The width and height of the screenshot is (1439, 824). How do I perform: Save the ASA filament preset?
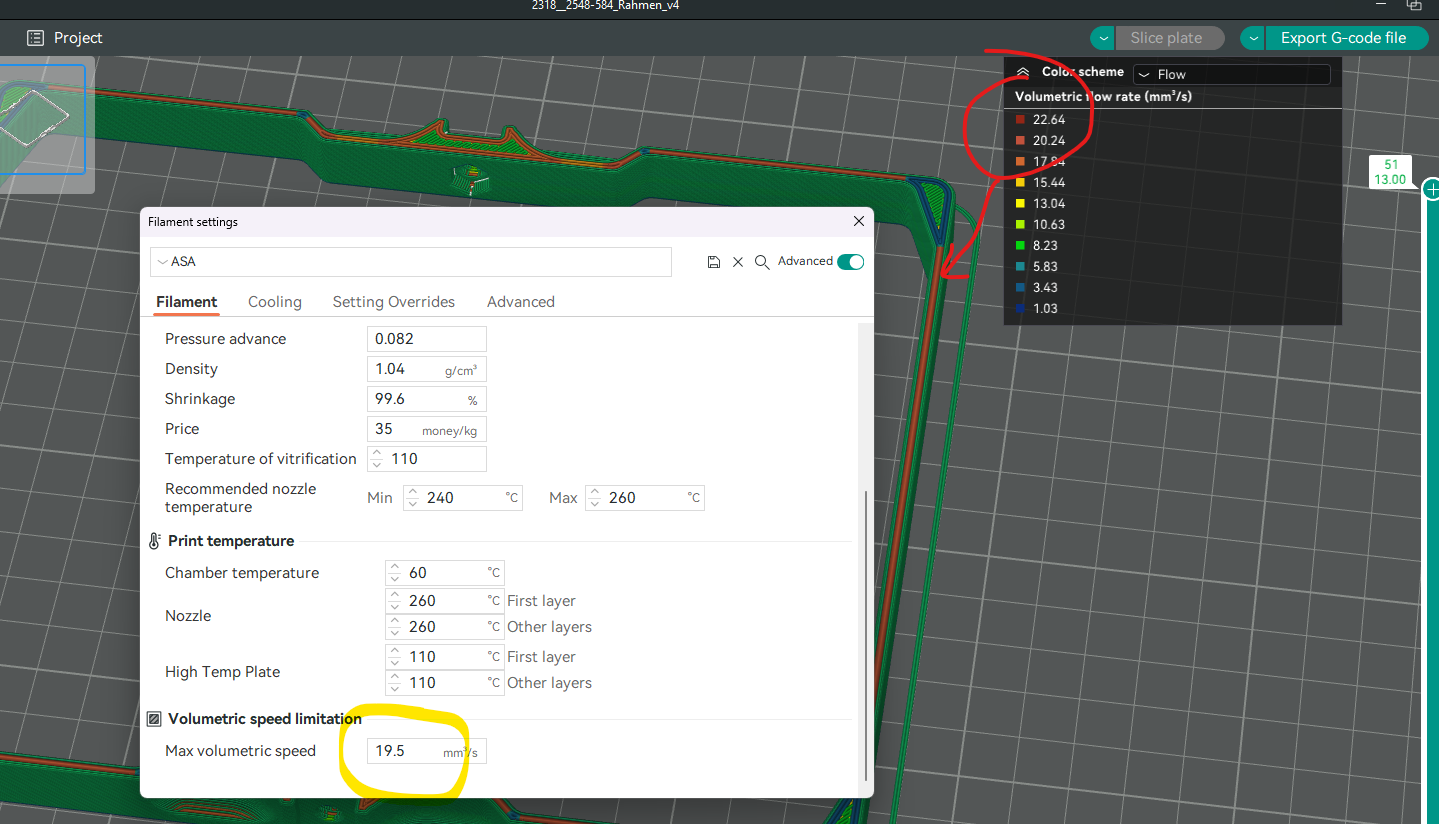point(714,261)
